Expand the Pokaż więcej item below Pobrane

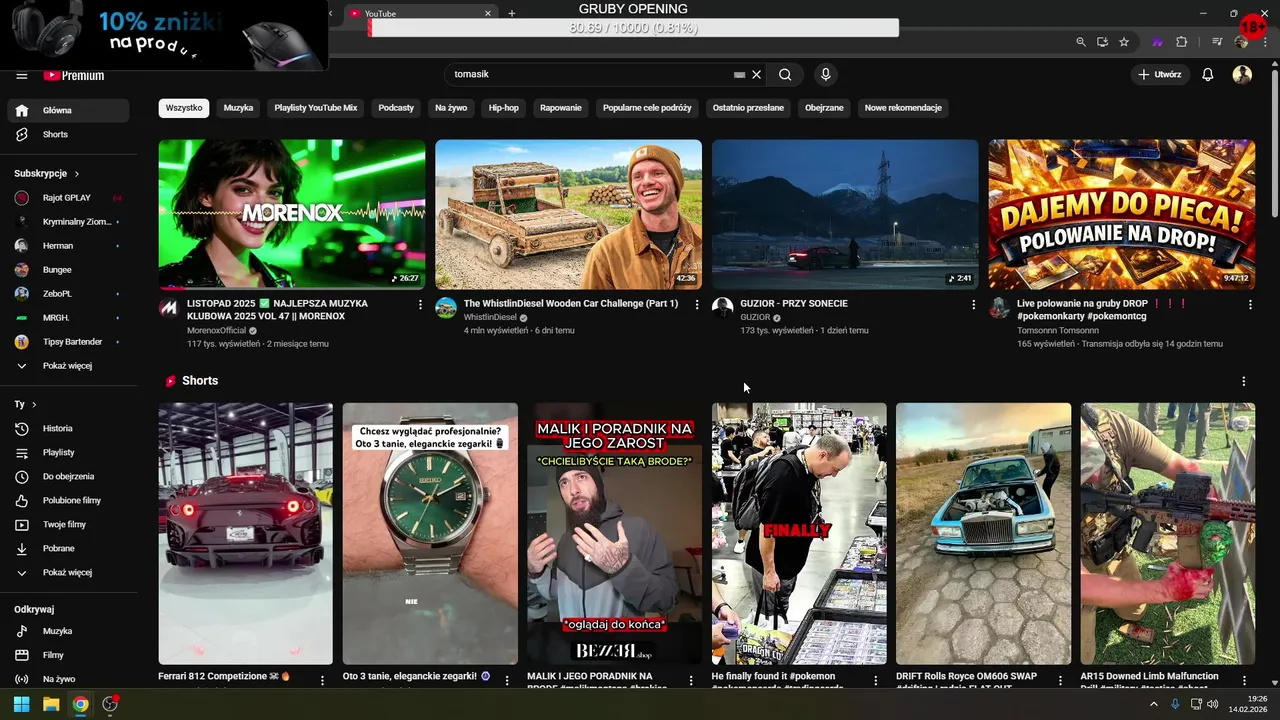[x=68, y=573]
